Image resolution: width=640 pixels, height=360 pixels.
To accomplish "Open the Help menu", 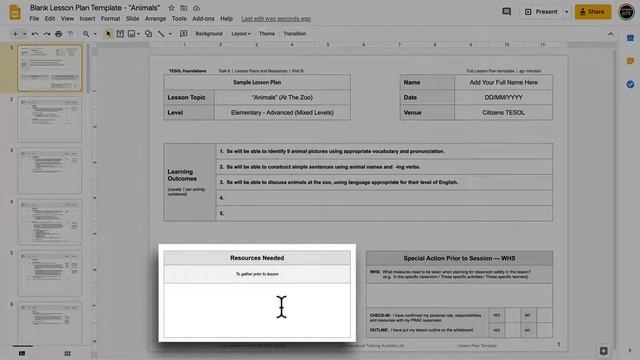I will [227, 19].
